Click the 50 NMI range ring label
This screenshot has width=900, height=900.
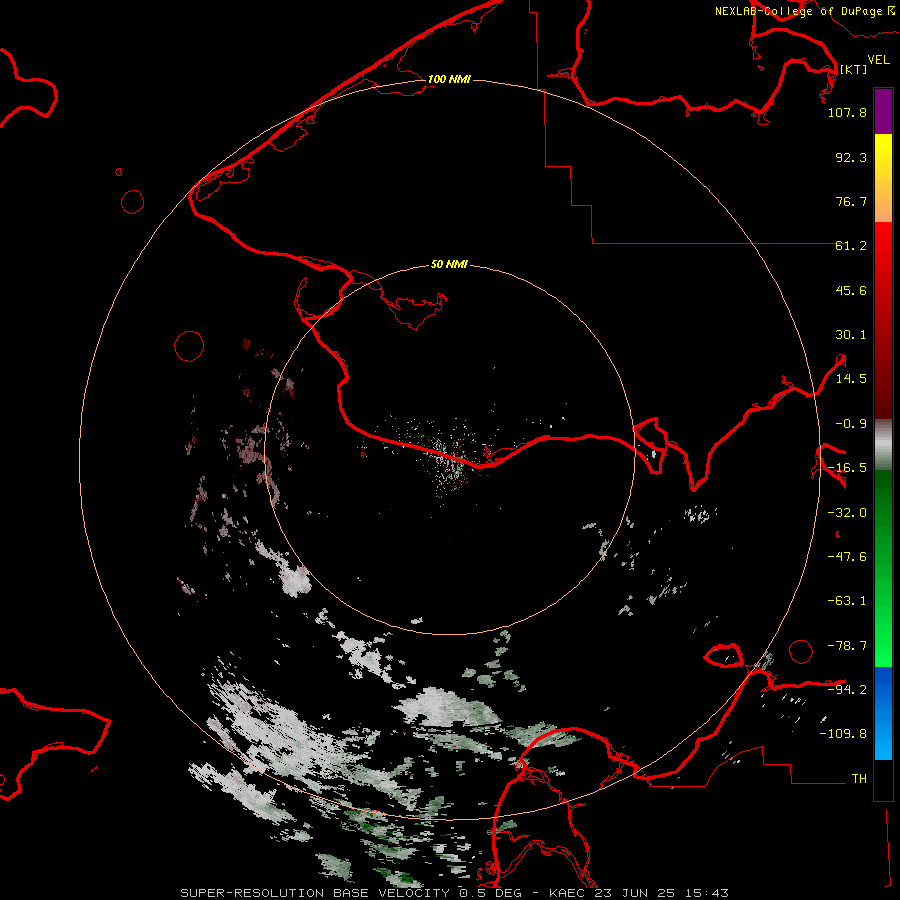pos(449,264)
